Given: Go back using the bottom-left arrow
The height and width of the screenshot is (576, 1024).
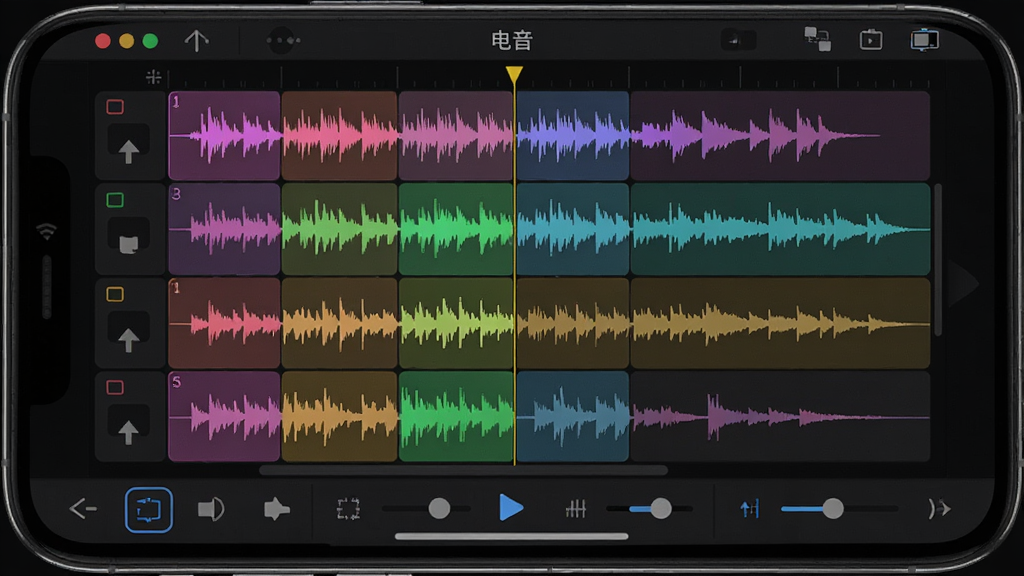Looking at the screenshot, I should click(83, 508).
